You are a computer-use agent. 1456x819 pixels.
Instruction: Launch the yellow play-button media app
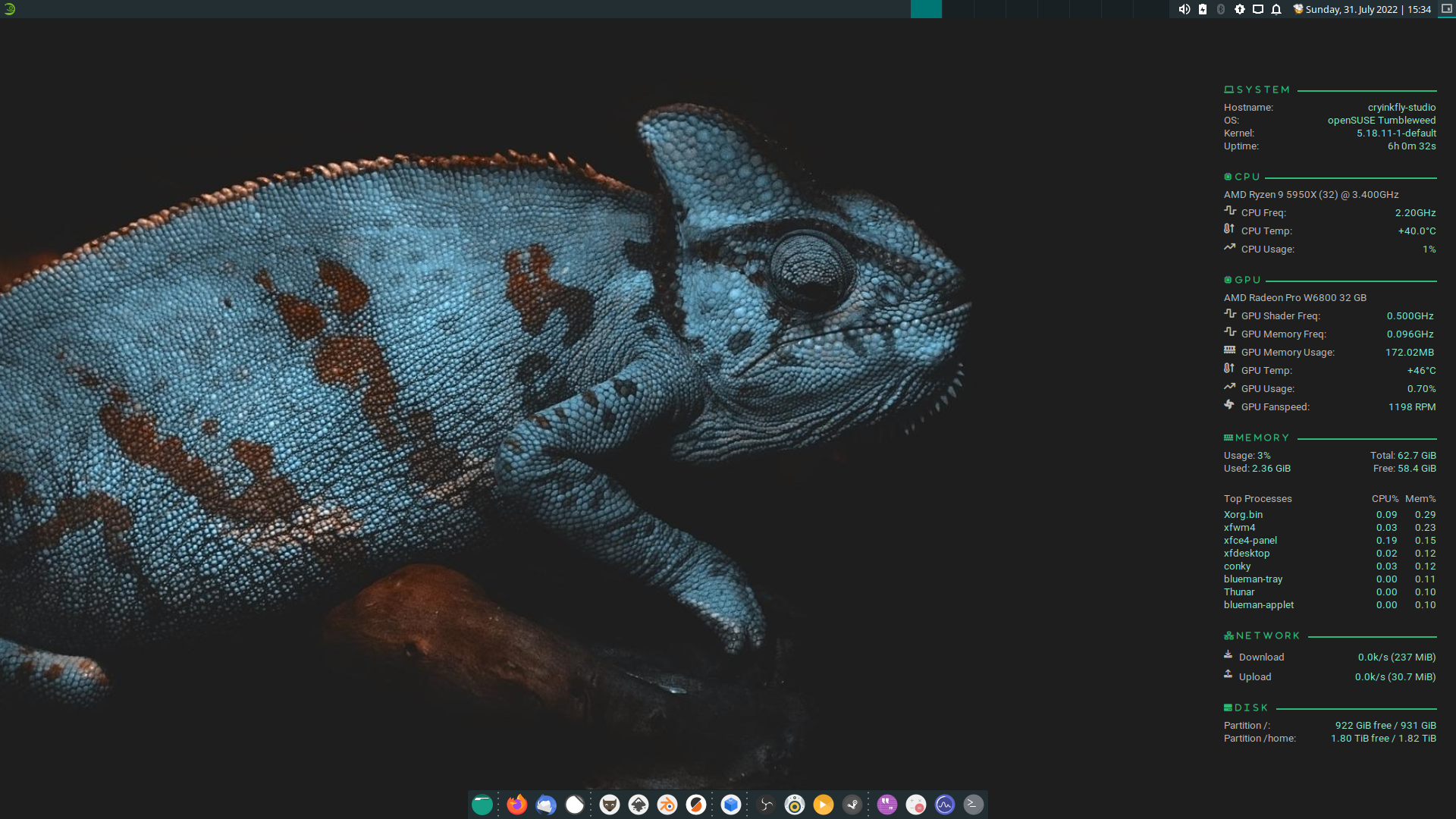[822, 805]
